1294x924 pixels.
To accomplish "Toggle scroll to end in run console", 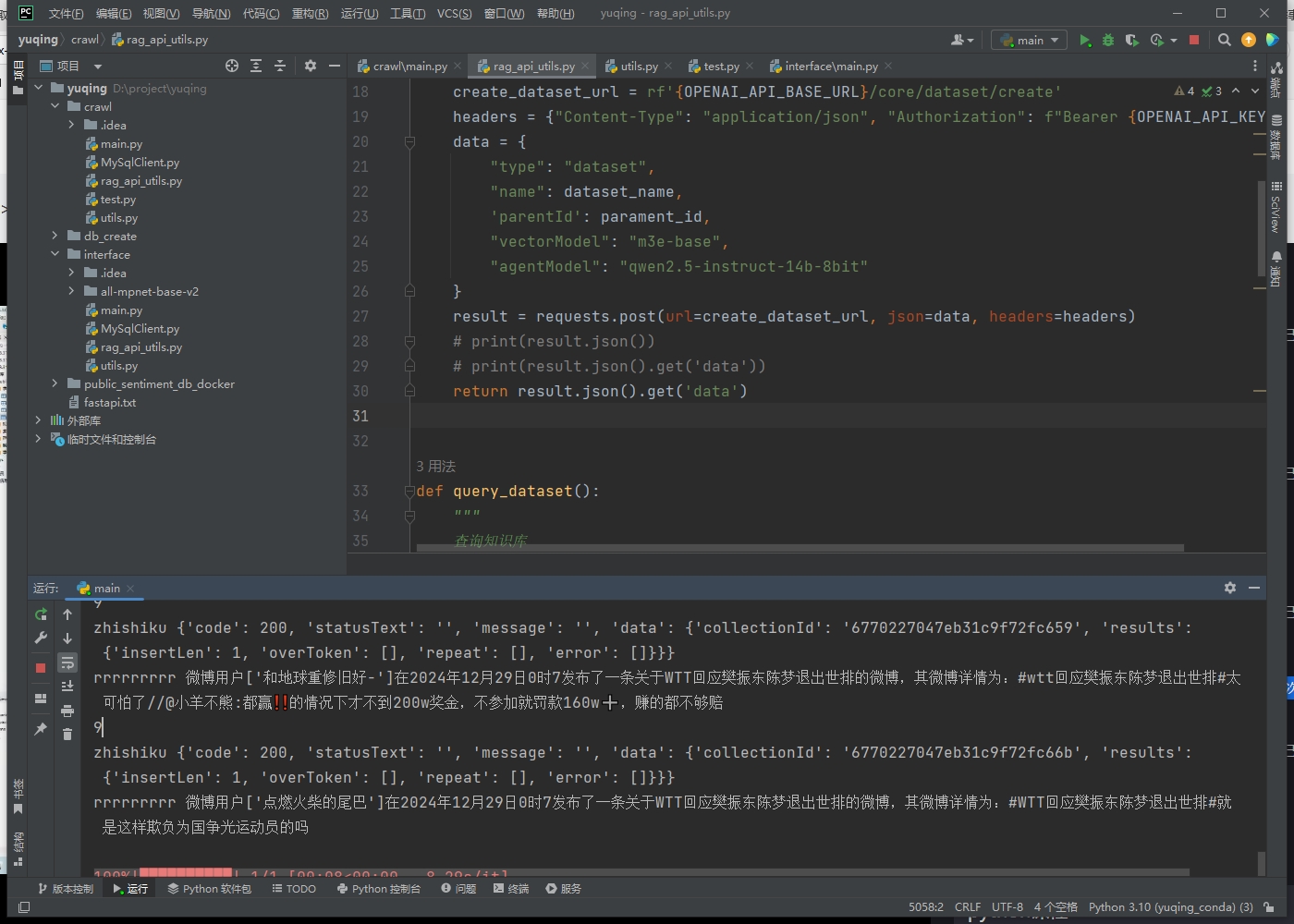I will [67, 686].
